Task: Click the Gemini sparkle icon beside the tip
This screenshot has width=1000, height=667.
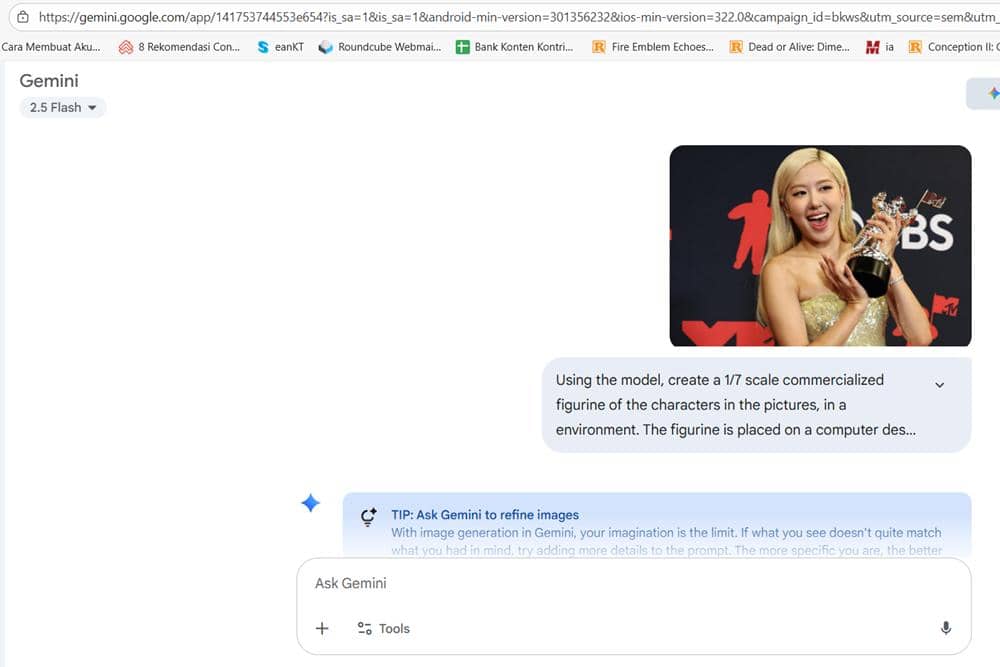Action: [311, 503]
